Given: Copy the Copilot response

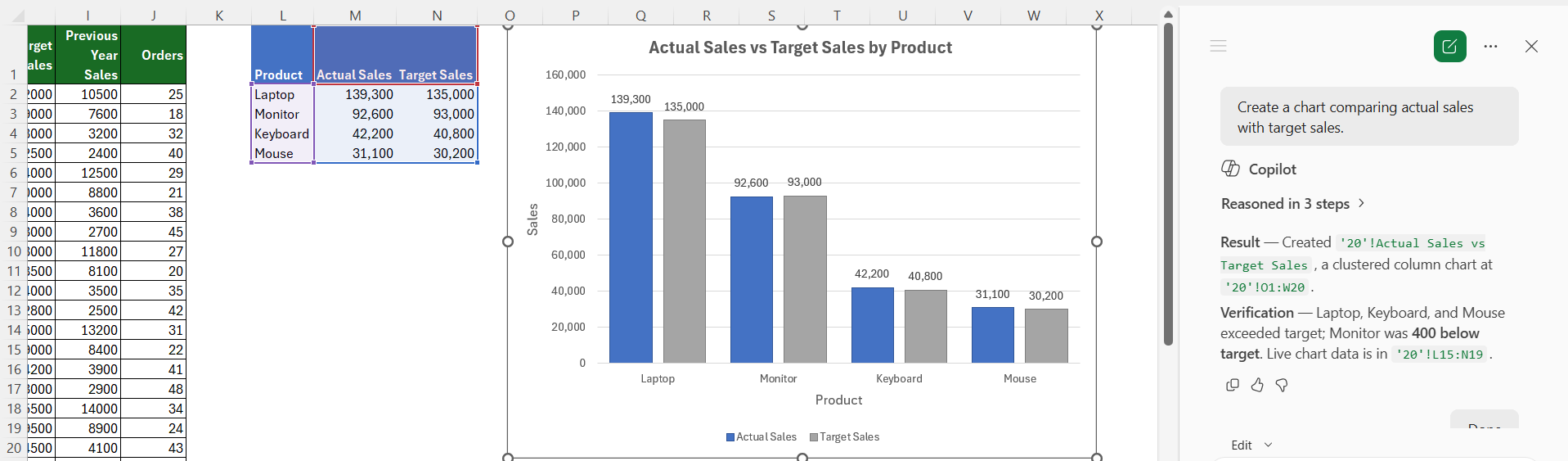Looking at the screenshot, I should tap(1233, 385).
